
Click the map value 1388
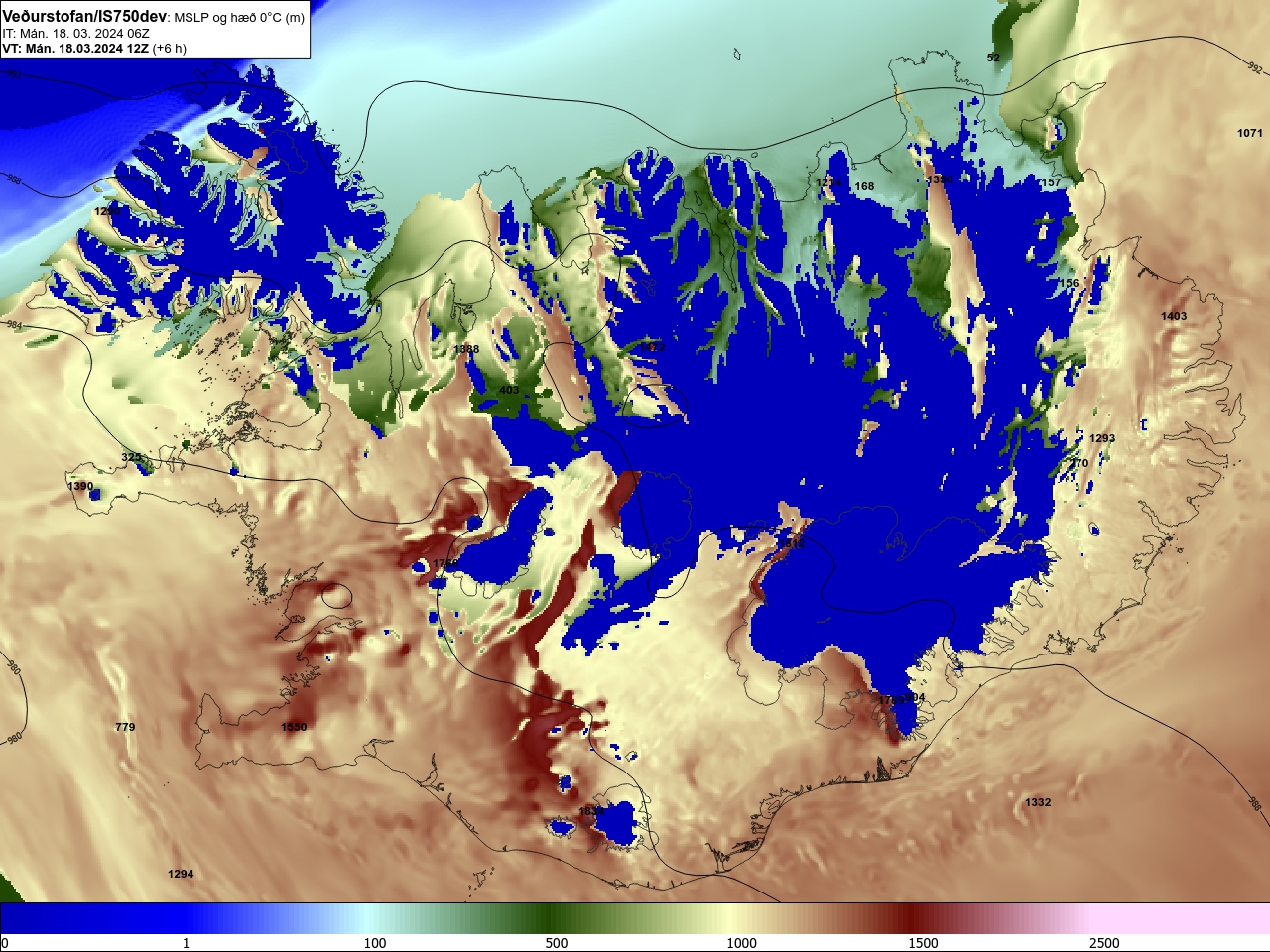pyautogui.click(x=466, y=349)
